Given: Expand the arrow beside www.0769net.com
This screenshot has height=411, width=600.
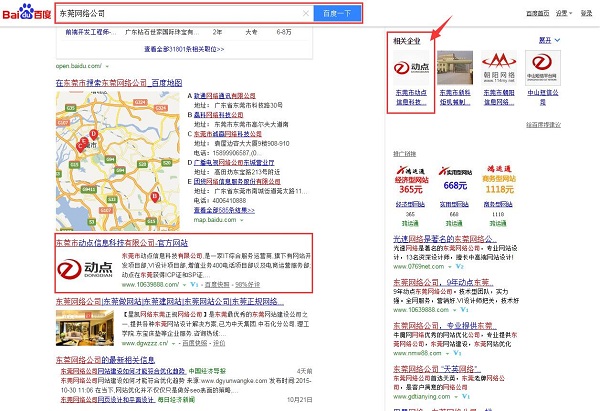Looking at the screenshot, I should pos(450,266).
